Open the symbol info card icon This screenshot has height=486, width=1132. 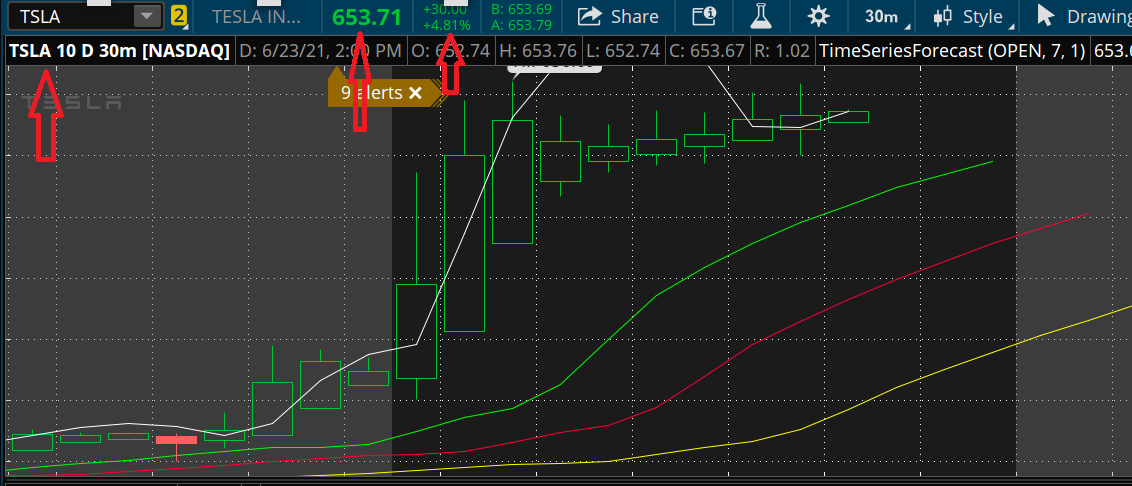704,16
